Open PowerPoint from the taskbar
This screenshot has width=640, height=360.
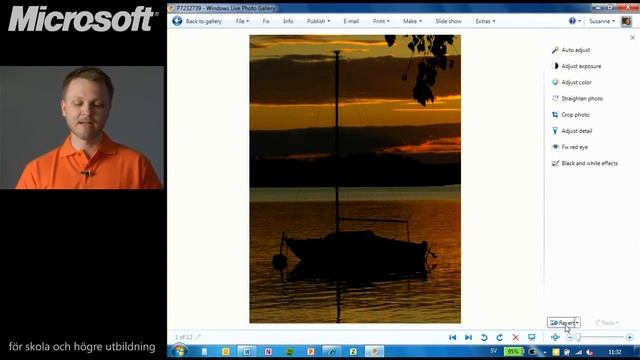[311, 351]
